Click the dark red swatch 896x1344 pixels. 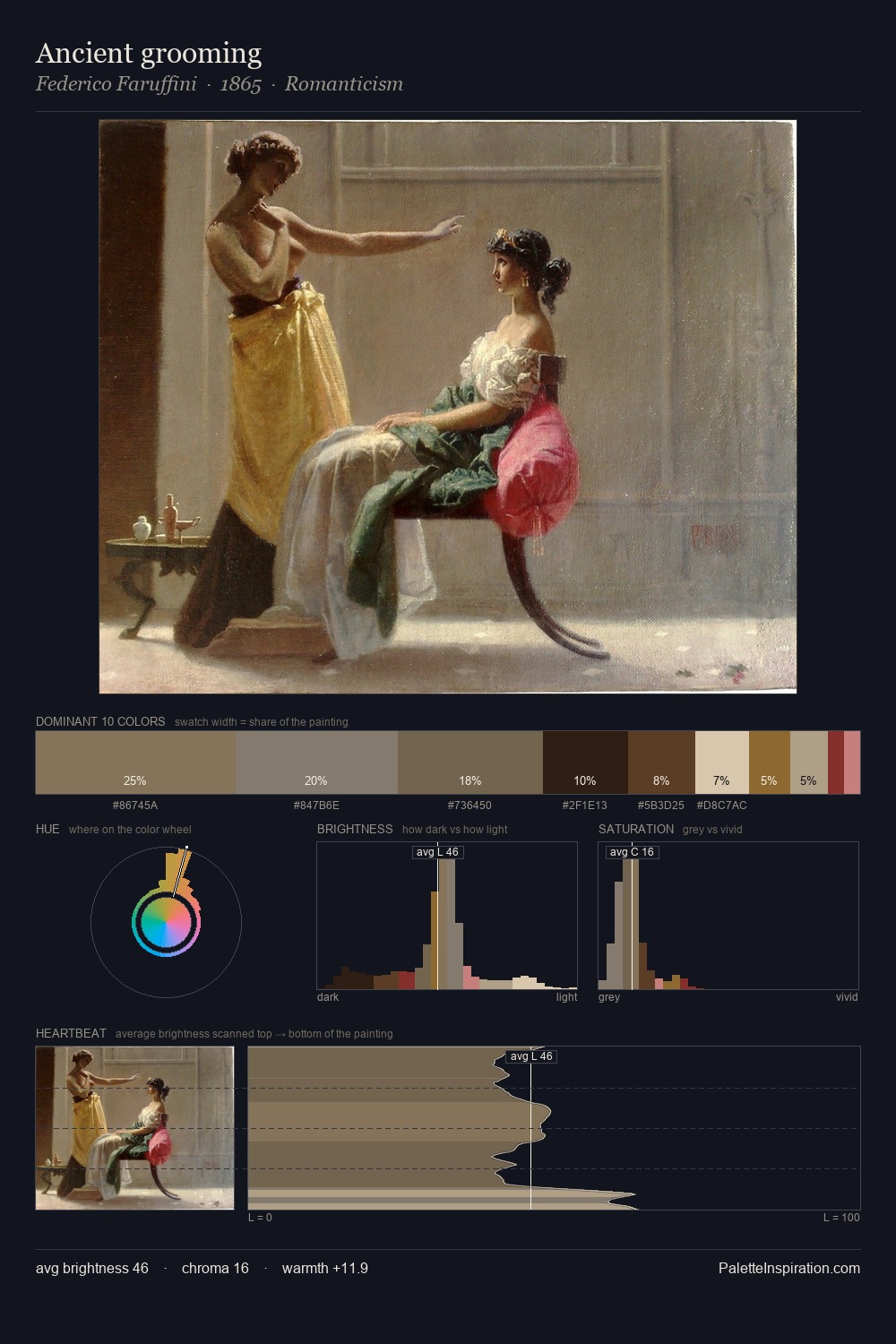[x=836, y=762]
